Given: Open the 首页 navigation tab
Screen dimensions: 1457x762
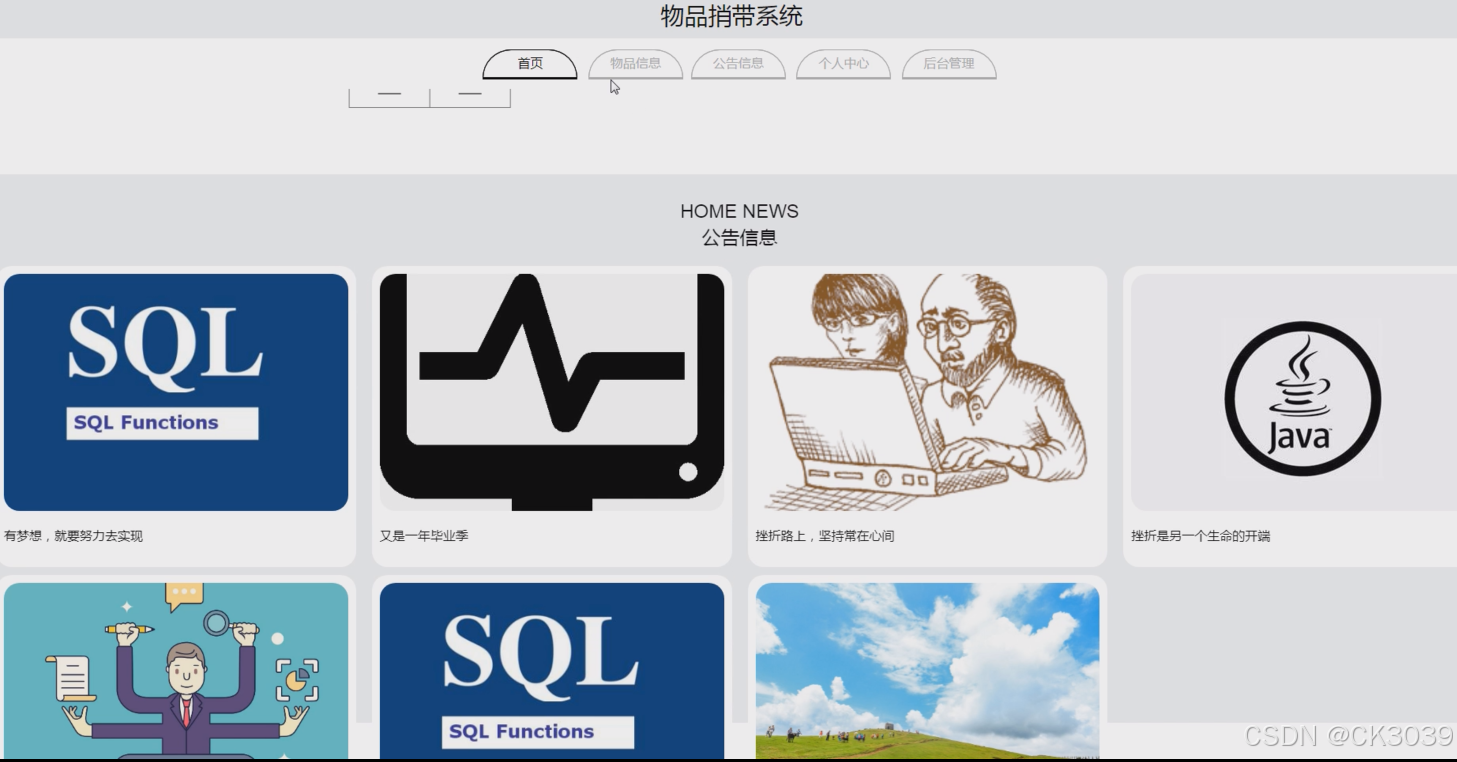Looking at the screenshot, I should 530,64.
